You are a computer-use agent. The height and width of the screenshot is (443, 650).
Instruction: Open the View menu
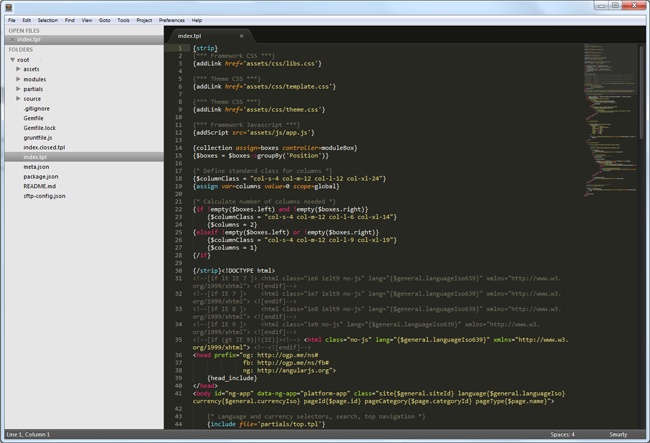(x=87, y=20)
